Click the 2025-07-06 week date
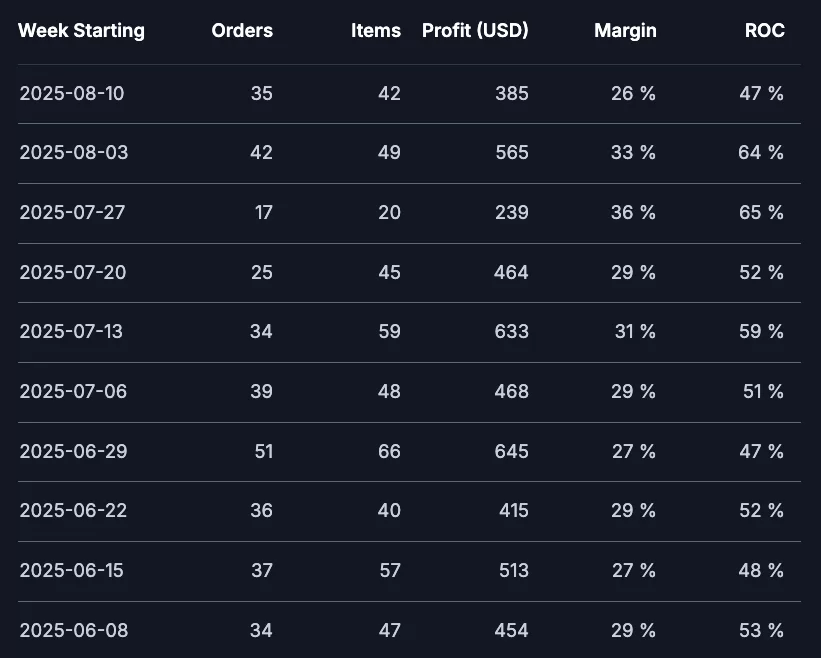 (x=73, y=392)
